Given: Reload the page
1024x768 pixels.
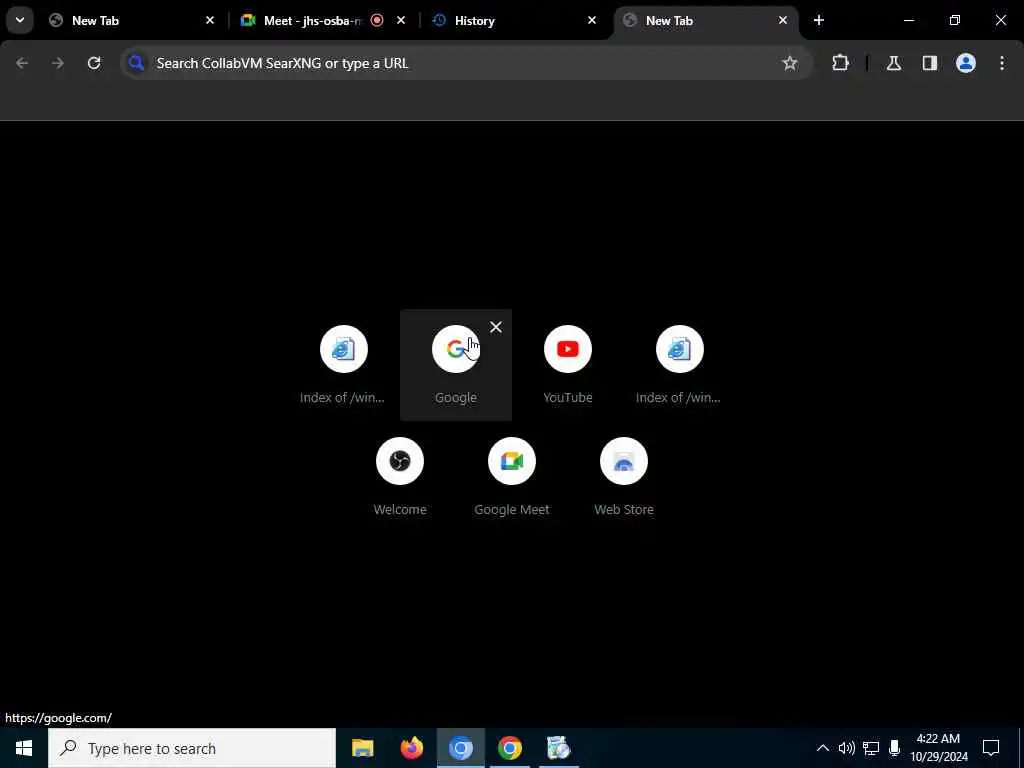Looking at the screenshot, I should 94,63.
